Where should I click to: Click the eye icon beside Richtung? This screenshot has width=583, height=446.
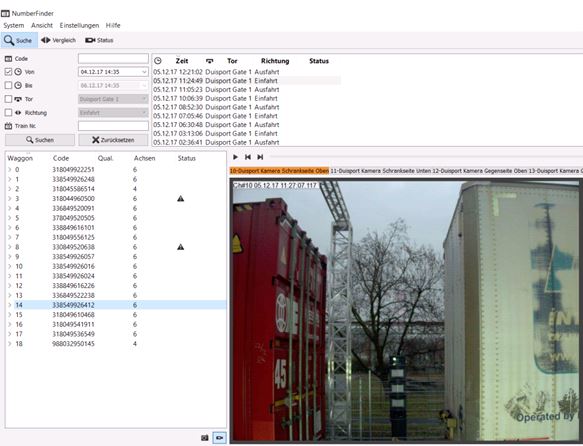tap(18, 113)
